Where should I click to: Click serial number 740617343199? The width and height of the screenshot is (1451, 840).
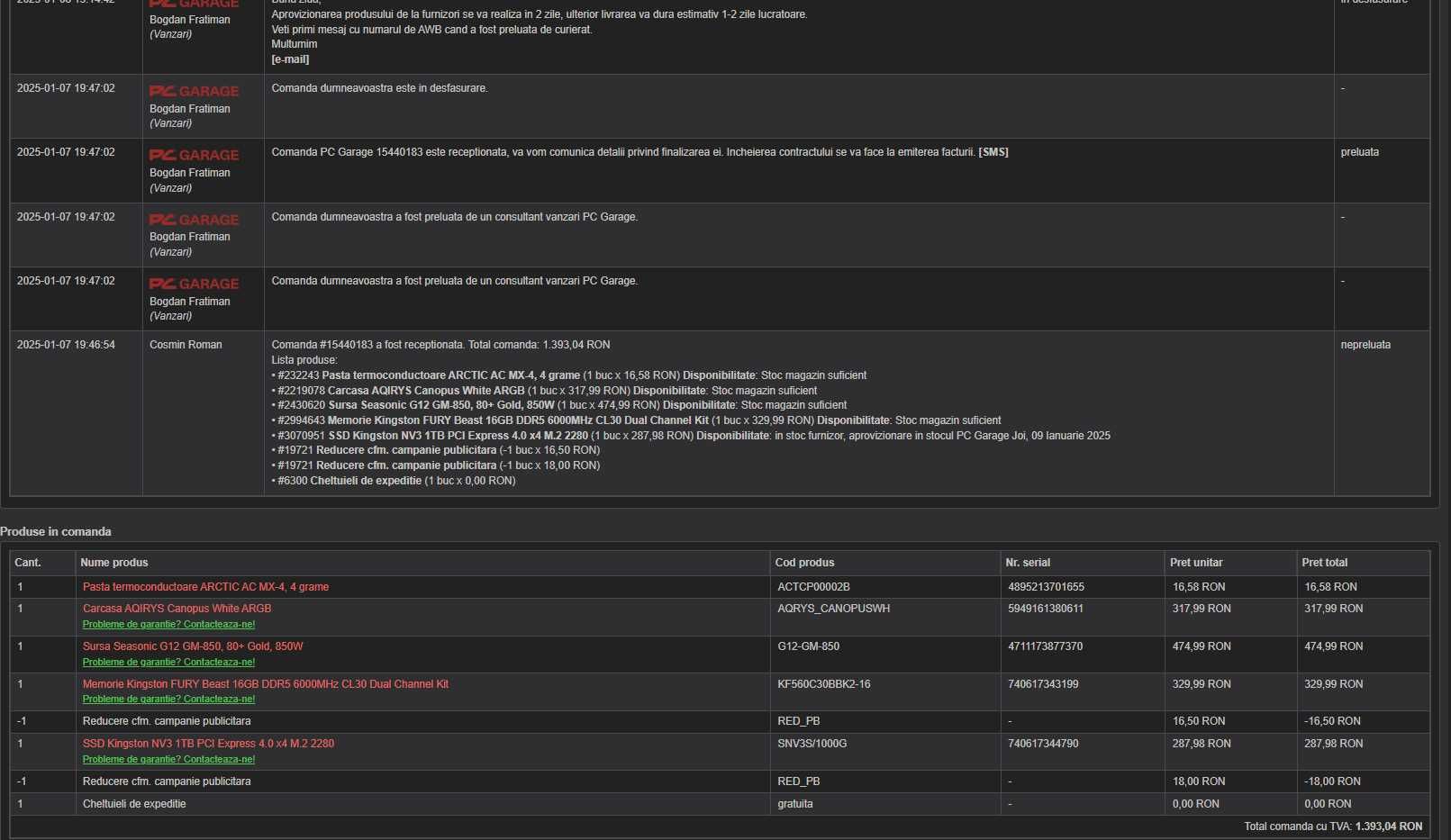click(1042, 684)
